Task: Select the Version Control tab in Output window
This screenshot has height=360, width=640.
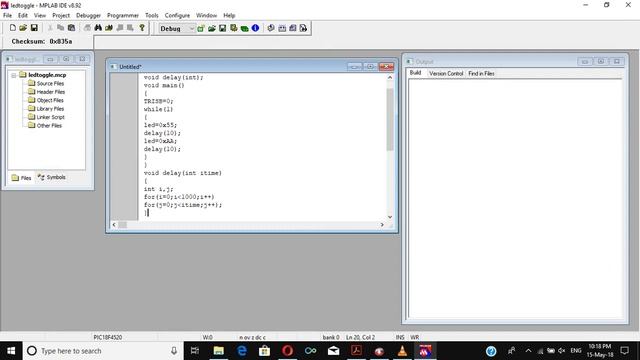Action: coord(446,73)
